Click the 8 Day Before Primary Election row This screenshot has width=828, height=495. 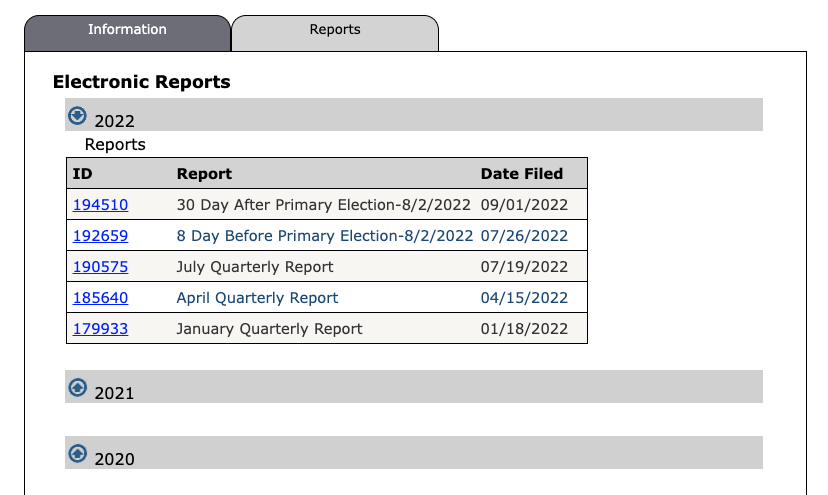[x=324, y=236]
